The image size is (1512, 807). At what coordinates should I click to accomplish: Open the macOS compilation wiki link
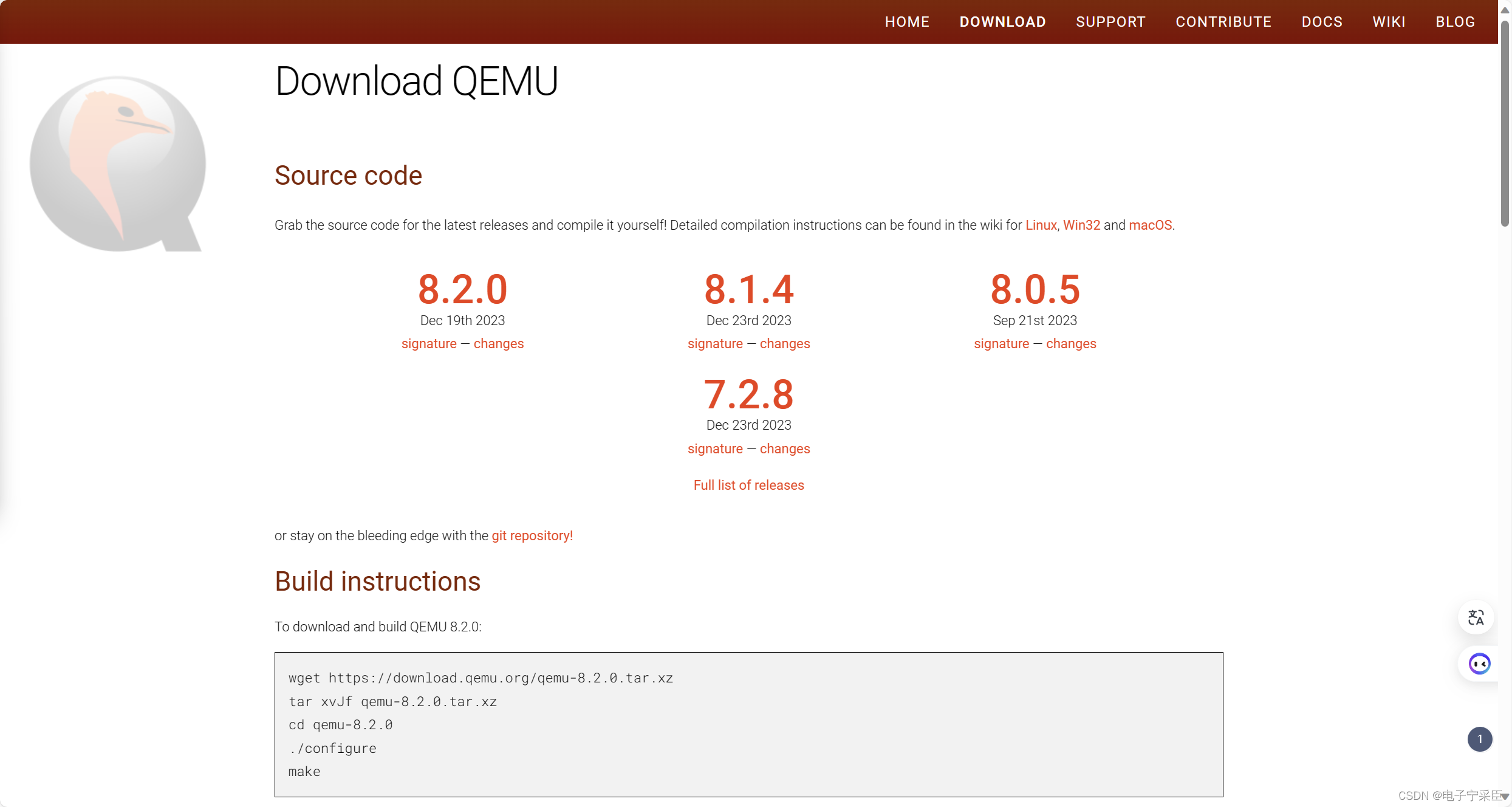(x=1150, y=225)
